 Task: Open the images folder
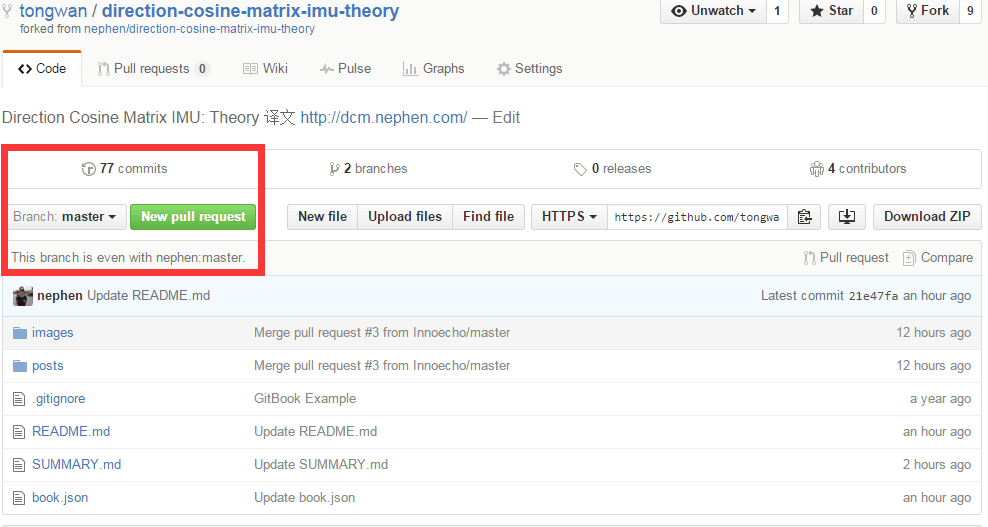pos(52,333)
